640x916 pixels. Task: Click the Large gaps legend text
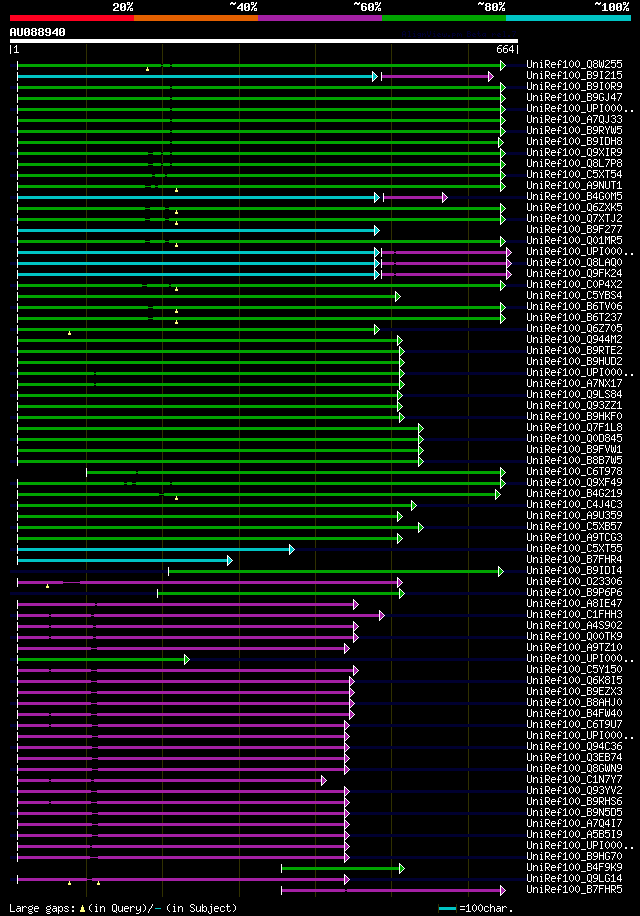point(123,908)
